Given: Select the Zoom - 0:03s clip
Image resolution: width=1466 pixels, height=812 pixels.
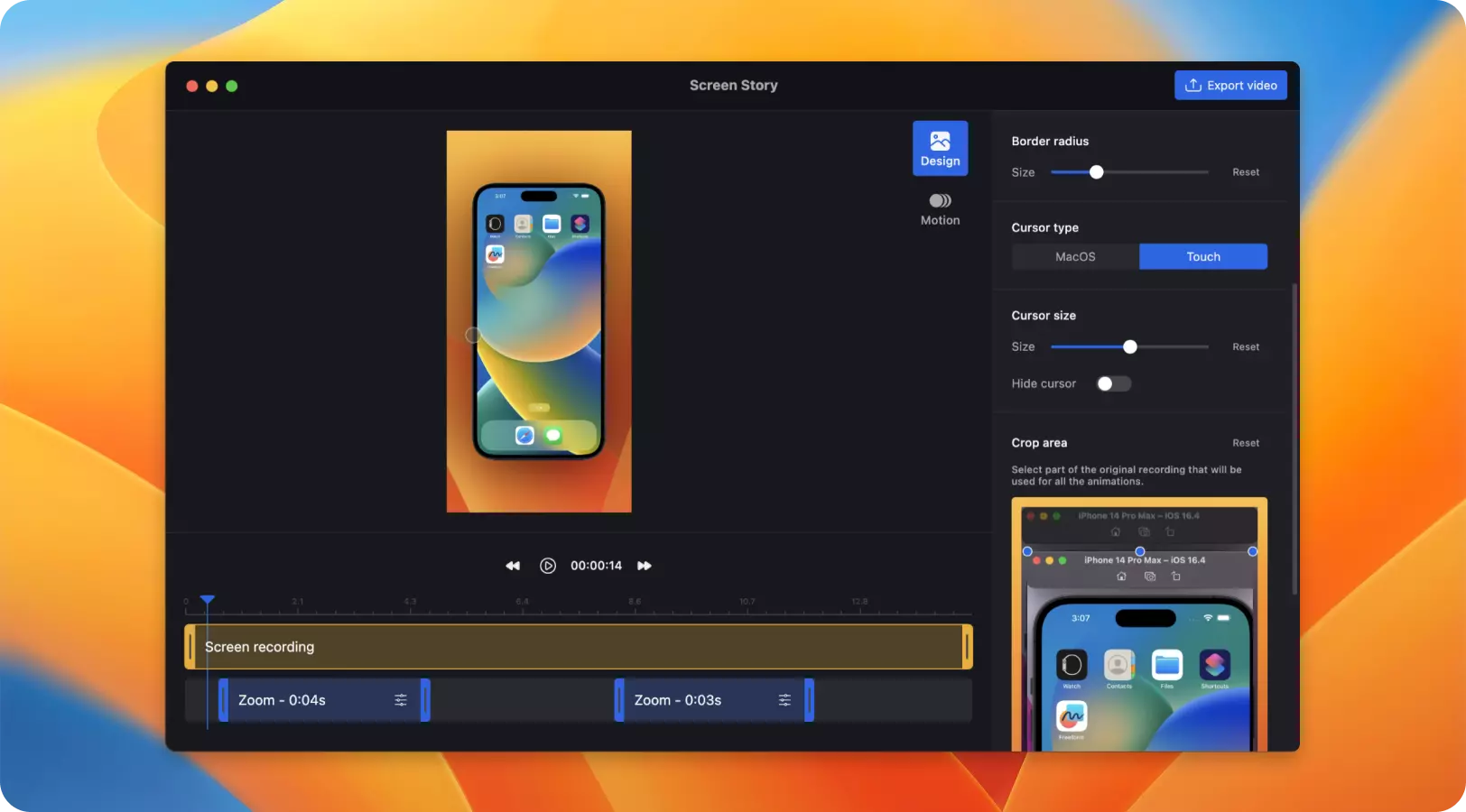Looking at the screenshot, I should click(x=714, y=700).
